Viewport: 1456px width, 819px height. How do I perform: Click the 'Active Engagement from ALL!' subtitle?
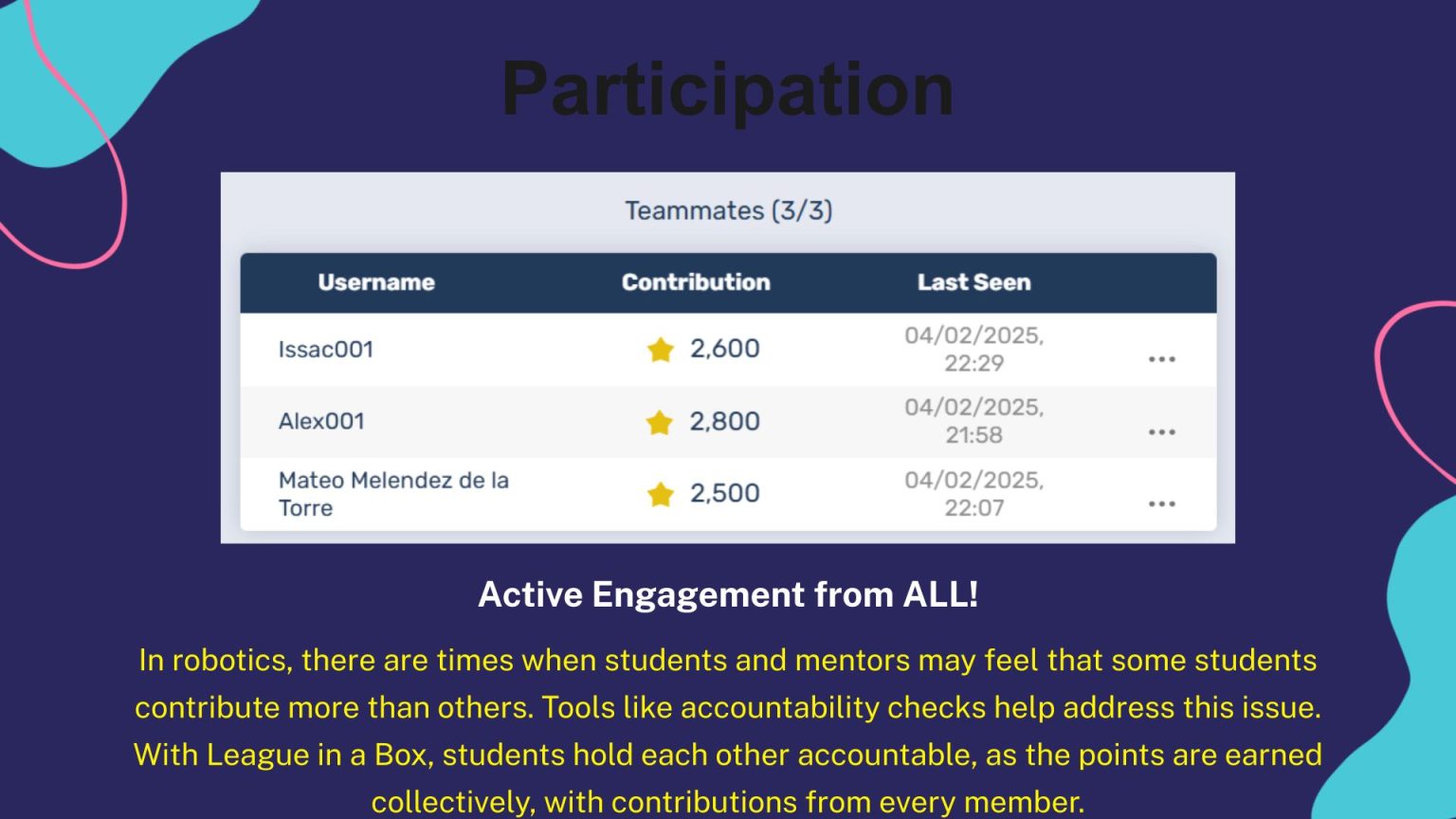[x=728, y=594]
